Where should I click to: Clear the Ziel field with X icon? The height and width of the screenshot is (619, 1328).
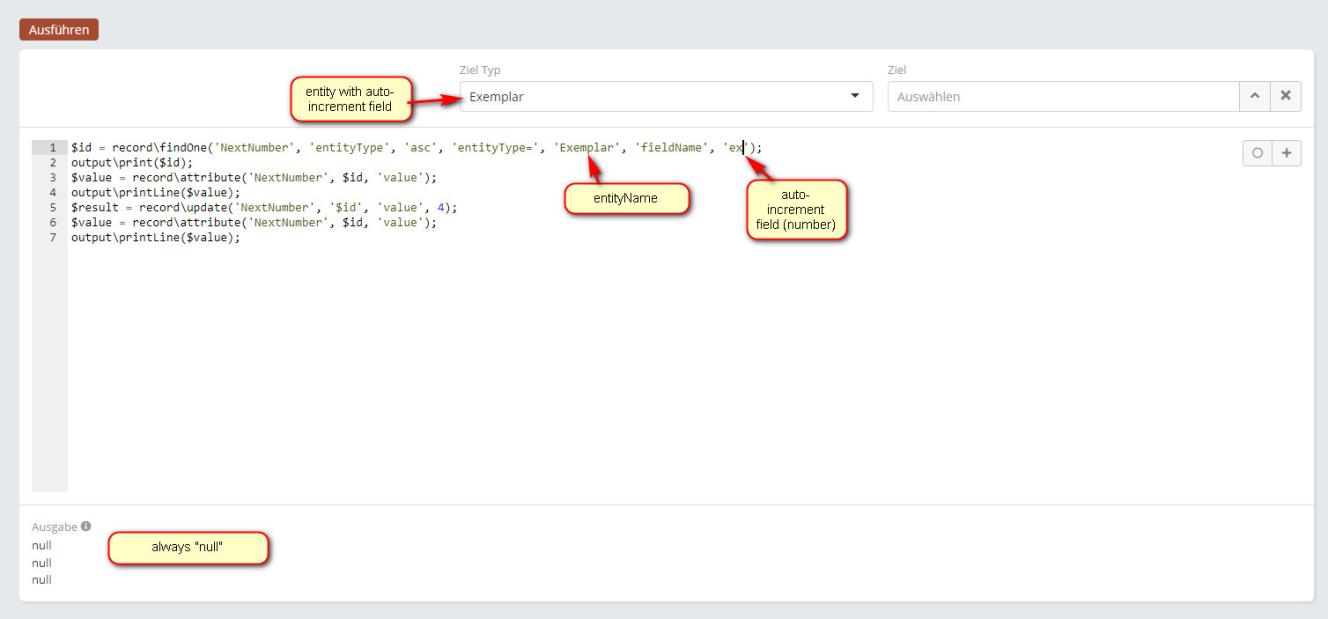coord(1286,96)
